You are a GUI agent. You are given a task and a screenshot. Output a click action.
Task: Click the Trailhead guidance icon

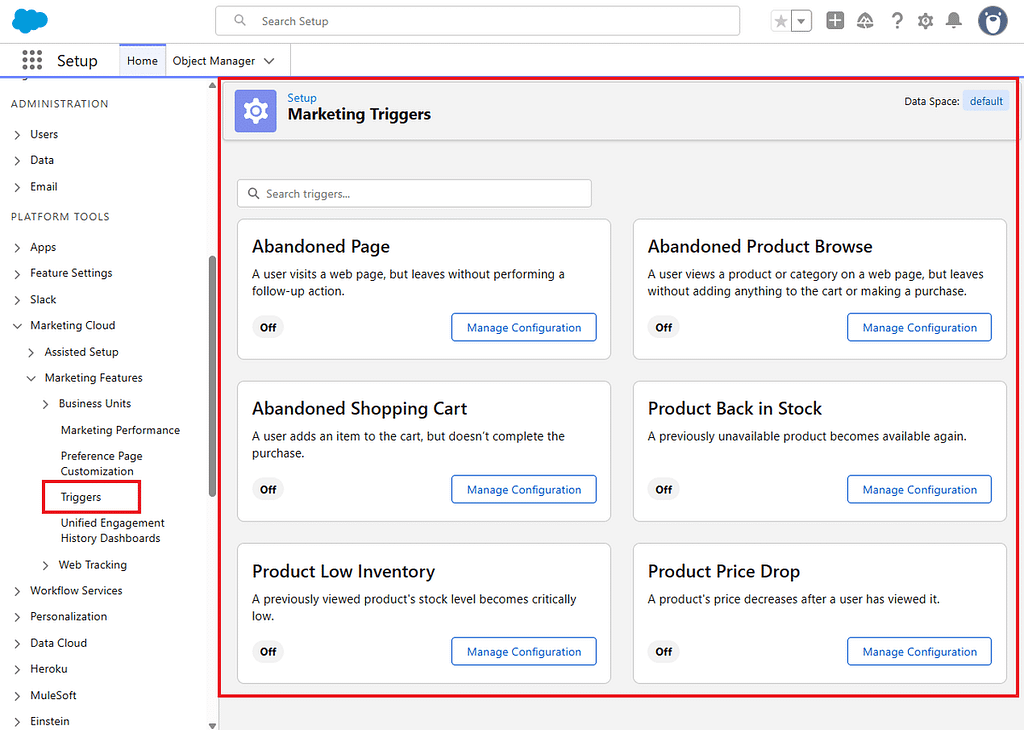click(x=865, y=21)
